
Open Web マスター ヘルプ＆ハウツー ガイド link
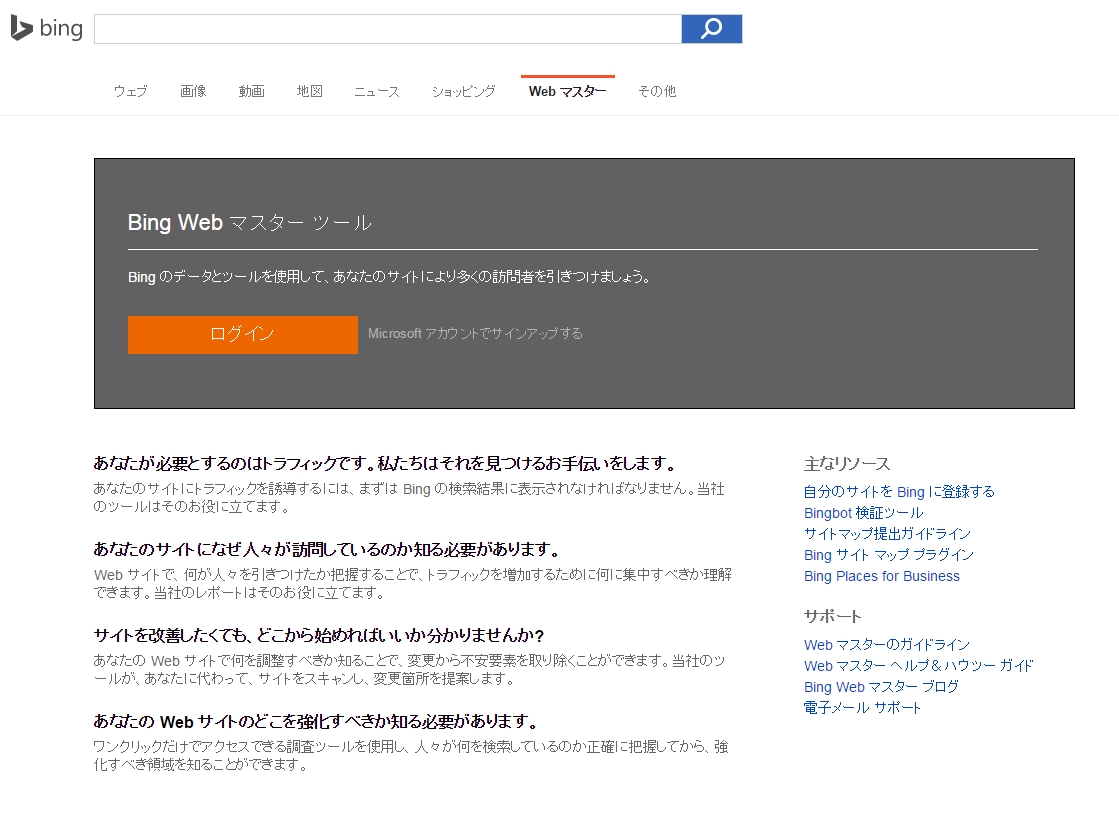click(918, 666)
